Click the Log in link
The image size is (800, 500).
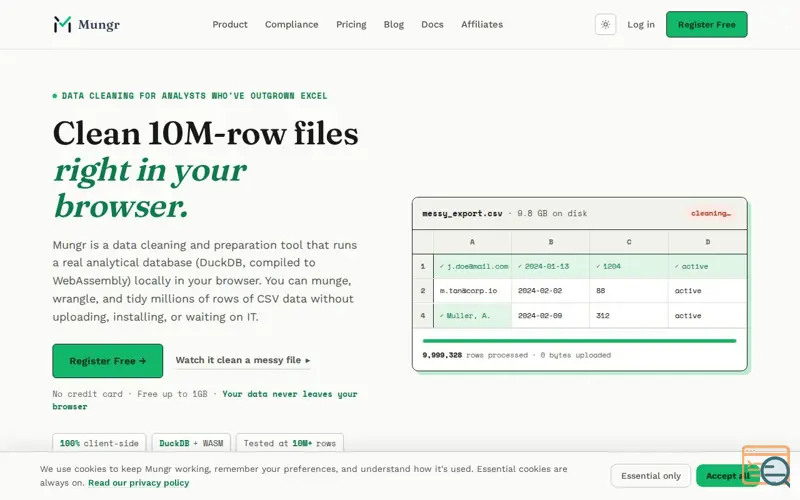(640, 24)
